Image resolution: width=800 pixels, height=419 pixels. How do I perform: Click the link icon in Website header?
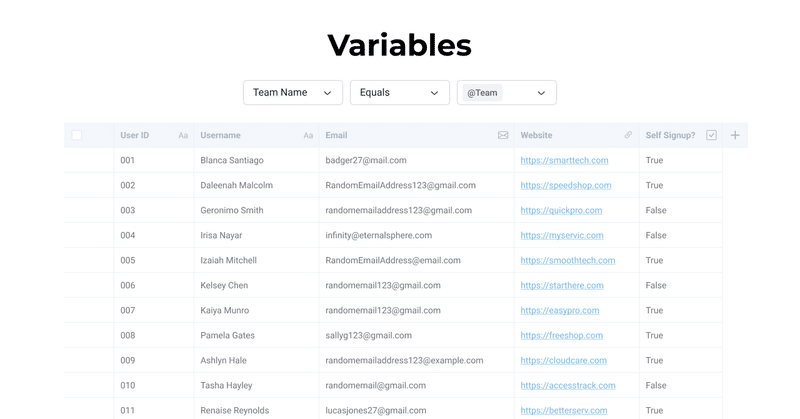point(628,135)
